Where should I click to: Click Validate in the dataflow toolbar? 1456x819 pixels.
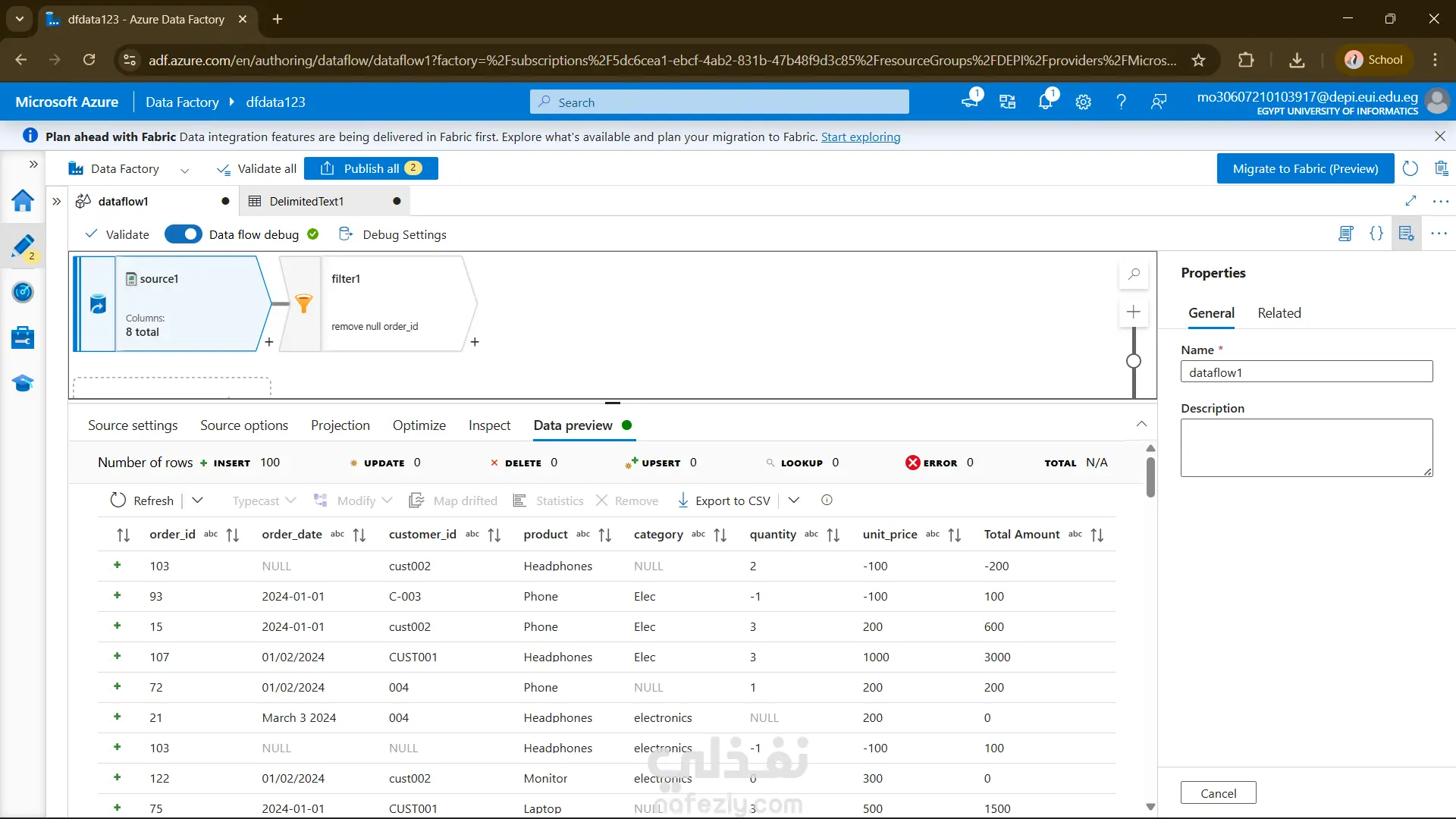point(118,234)
